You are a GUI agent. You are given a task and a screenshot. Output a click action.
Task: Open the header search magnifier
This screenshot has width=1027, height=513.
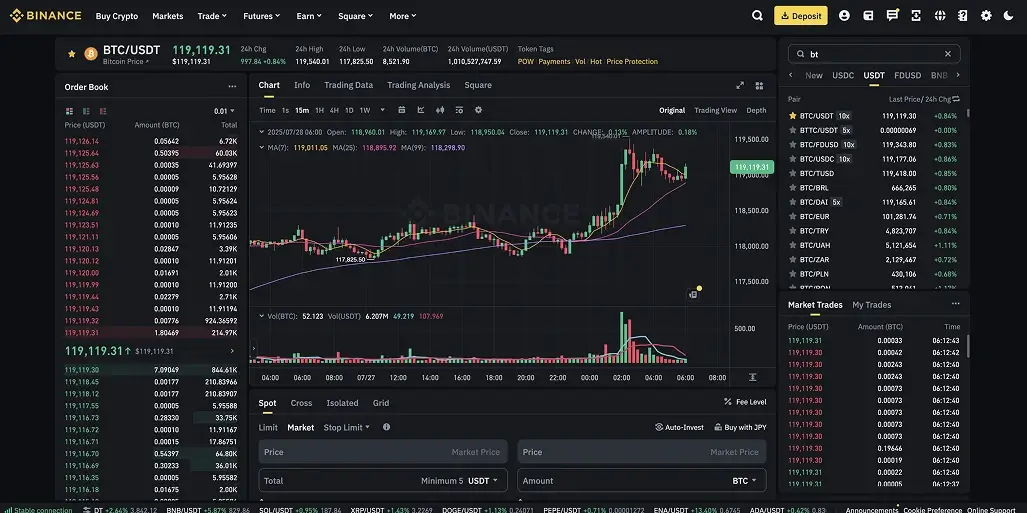click(757, 16)
